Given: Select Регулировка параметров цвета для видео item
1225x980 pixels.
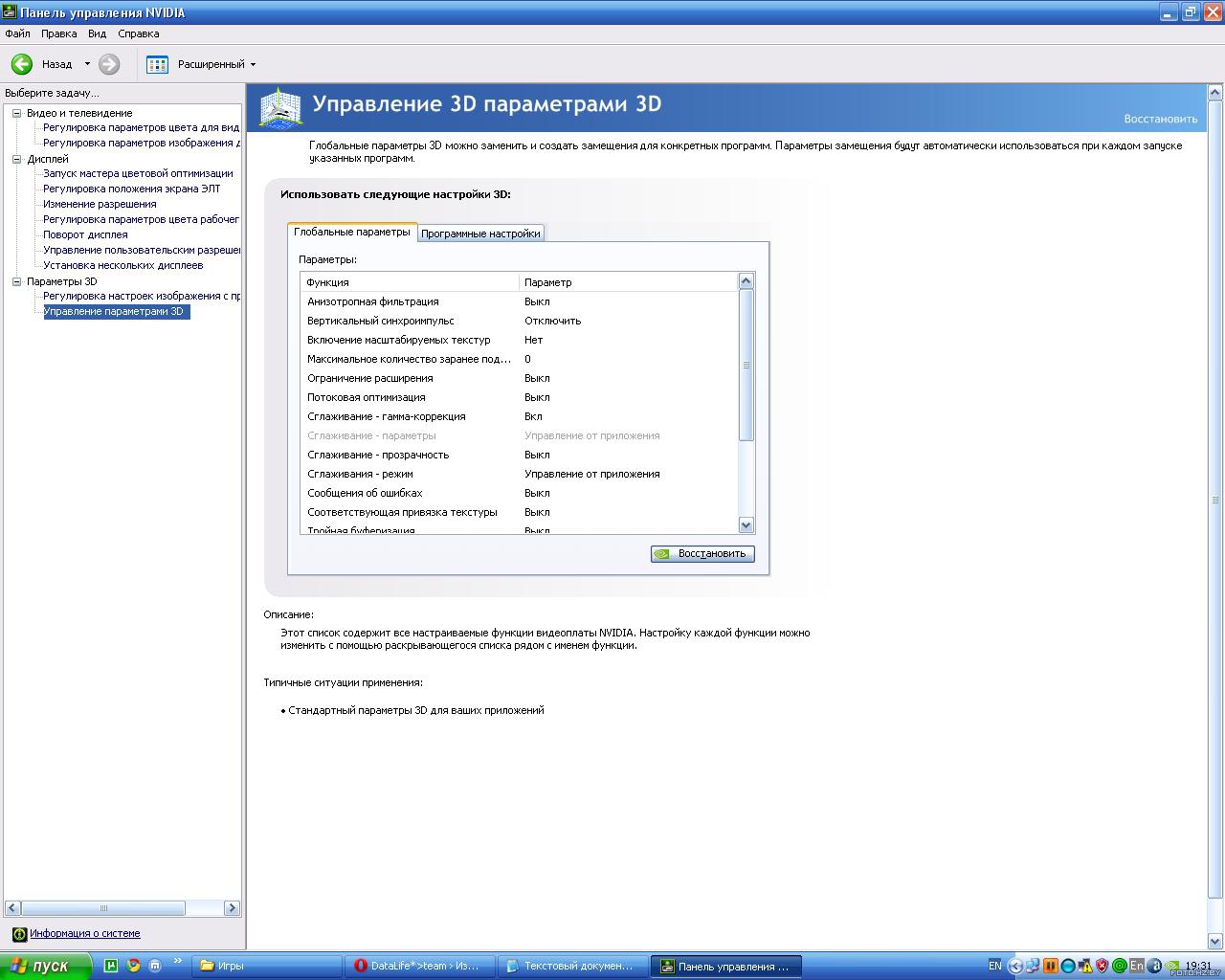Looking at the screenshot, I should 142,127.
